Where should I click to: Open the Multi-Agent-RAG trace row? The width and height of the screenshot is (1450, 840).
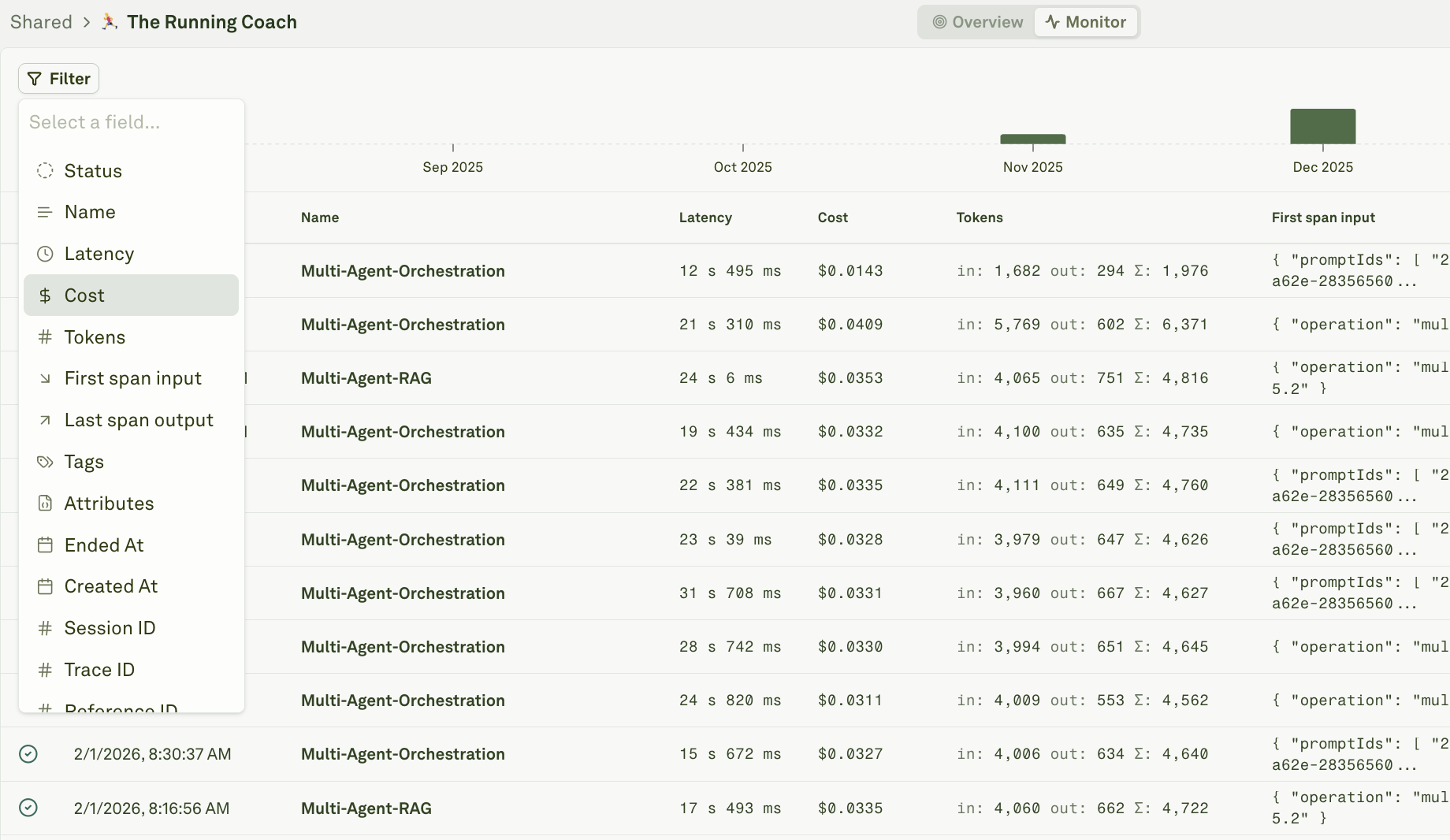click(366, 377)
